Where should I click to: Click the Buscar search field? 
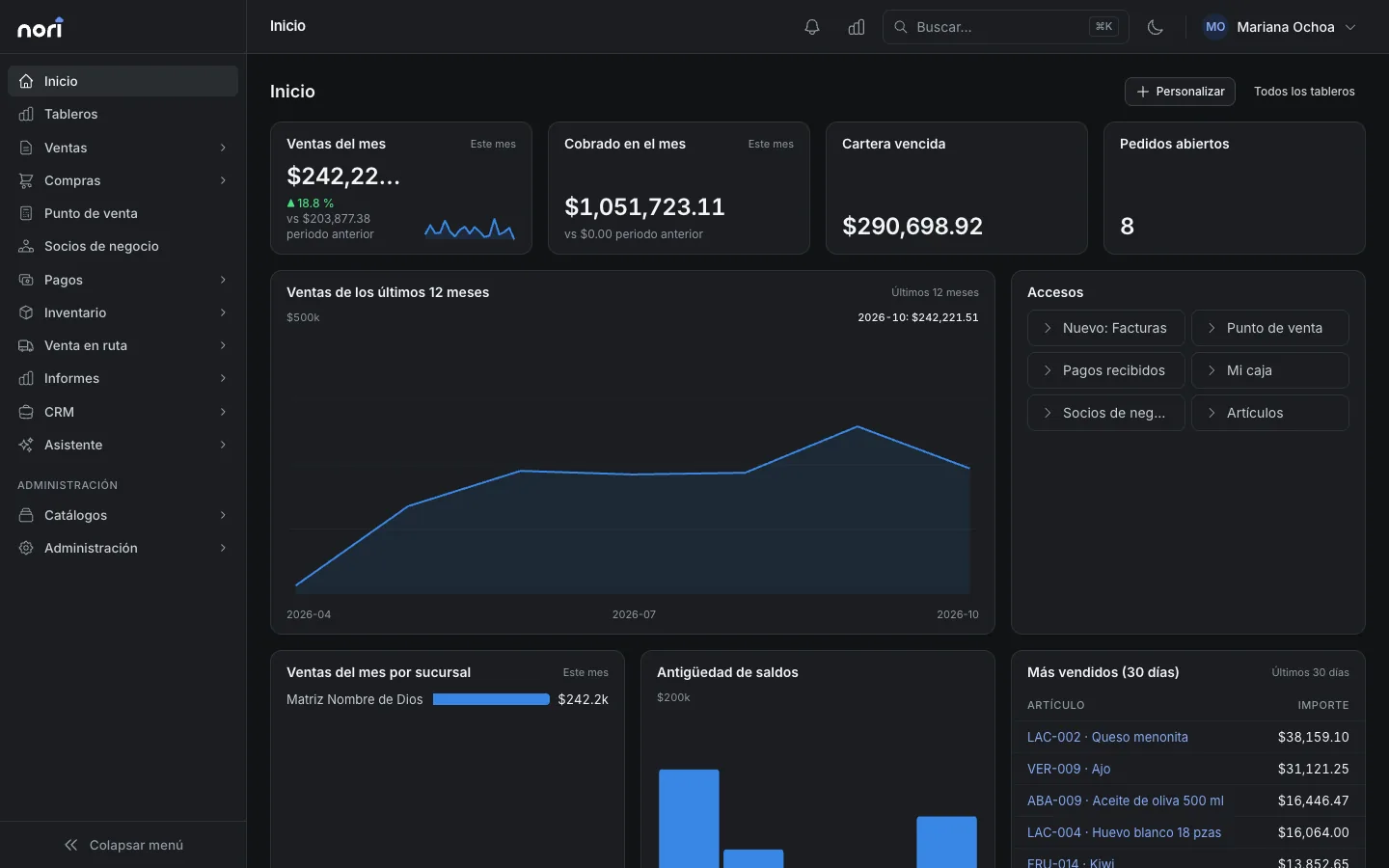click(x=1006, y=27)
